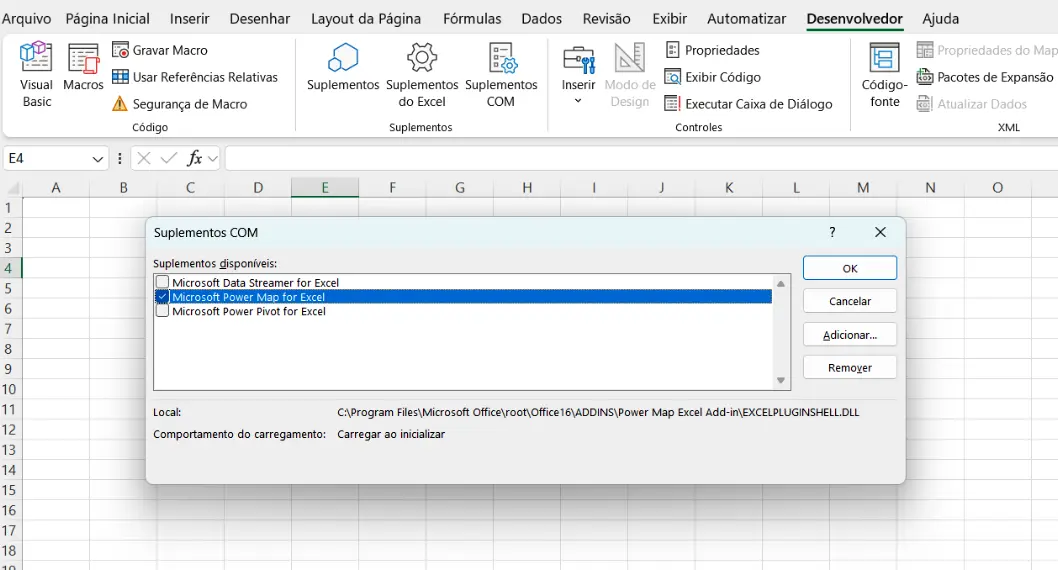Click the Cancelar button

click(x=850, y=301)
